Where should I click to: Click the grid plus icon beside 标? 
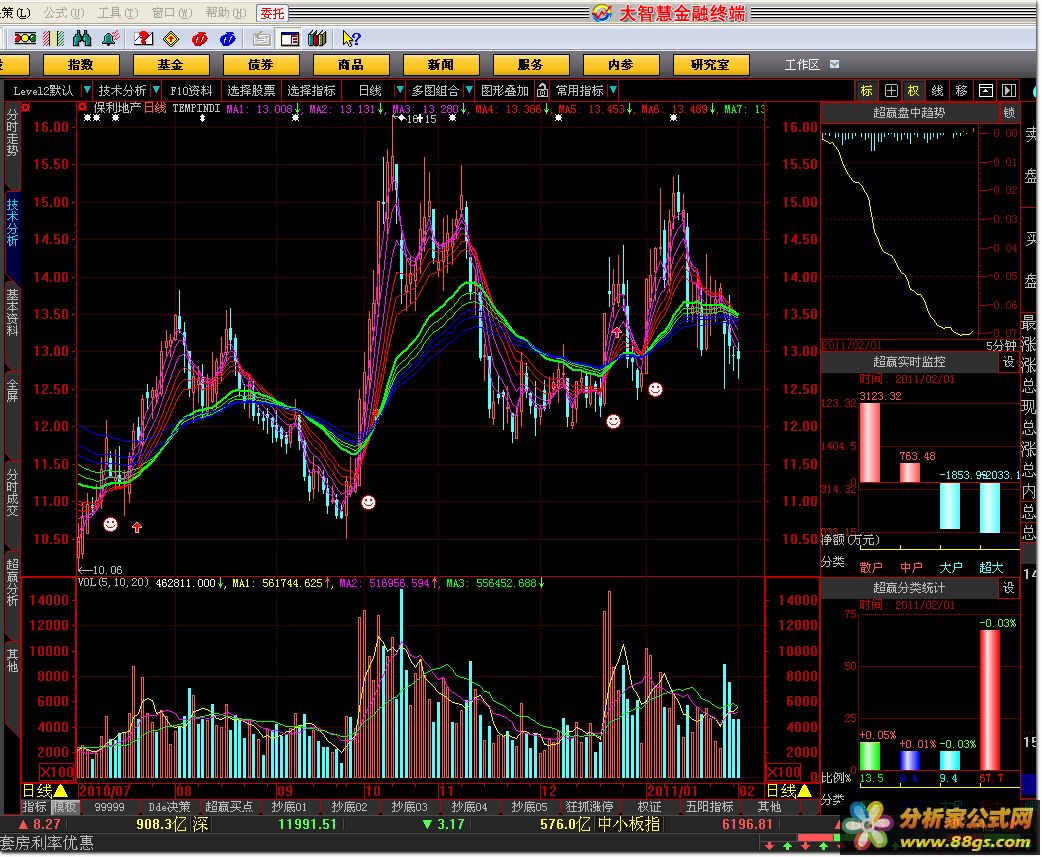(x=890, y=90)
